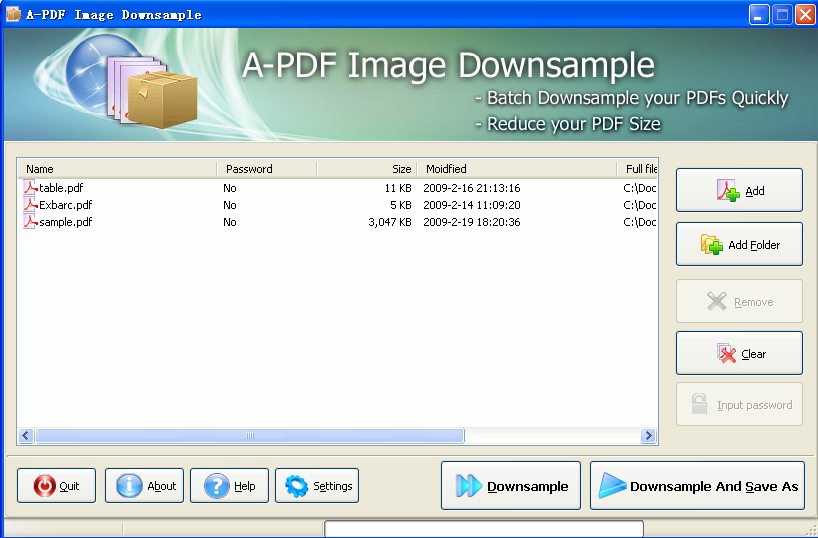Click the Add PDF button
This screenshot has width=818, height=538.
(739, 190)
